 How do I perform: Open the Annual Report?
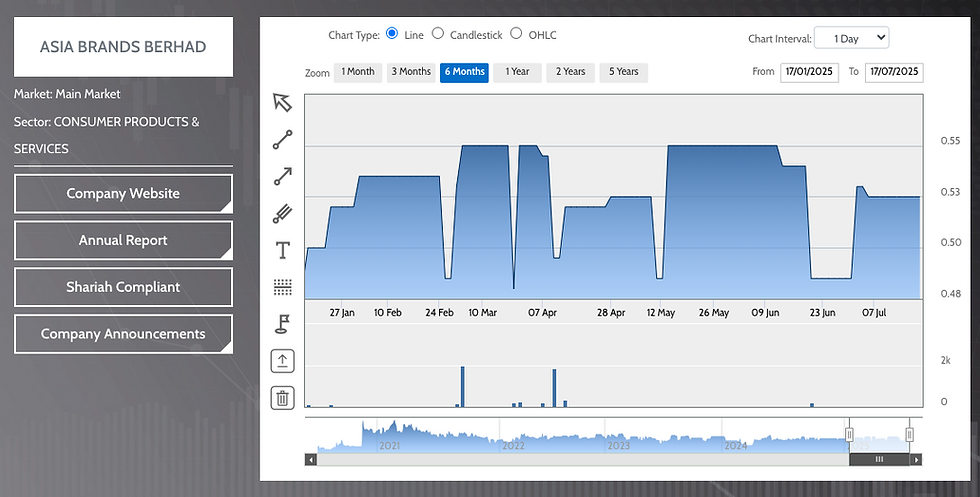click(123, 241)
